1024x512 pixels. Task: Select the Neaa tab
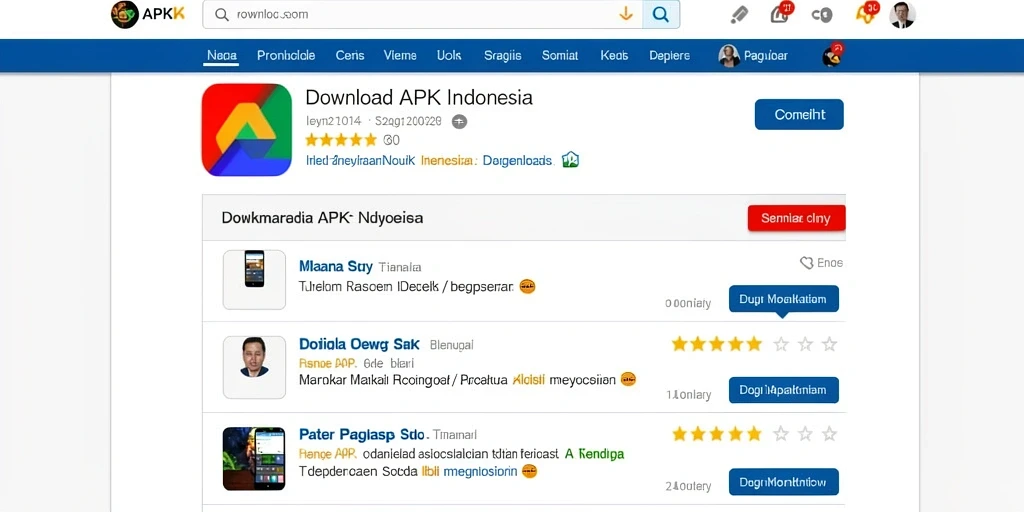click(x=221, y=56)
